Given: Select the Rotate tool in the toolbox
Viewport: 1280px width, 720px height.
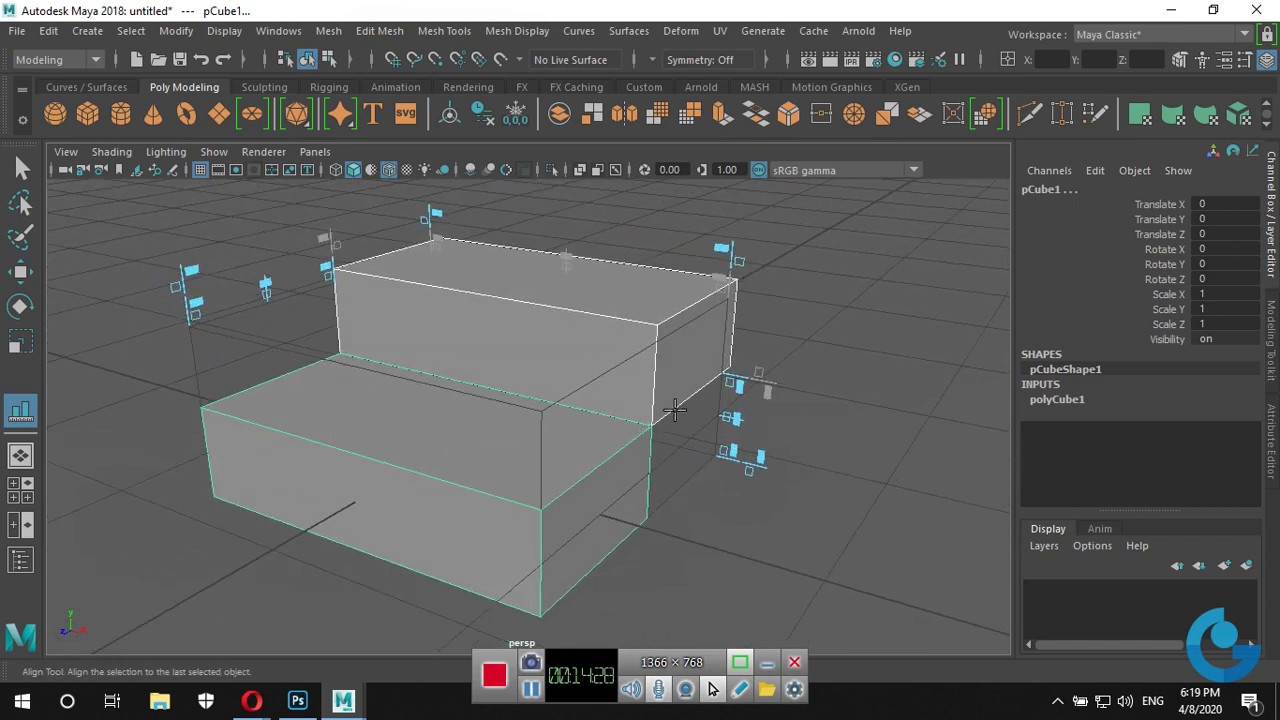Looking at the screenshot, I should point(21,306).
